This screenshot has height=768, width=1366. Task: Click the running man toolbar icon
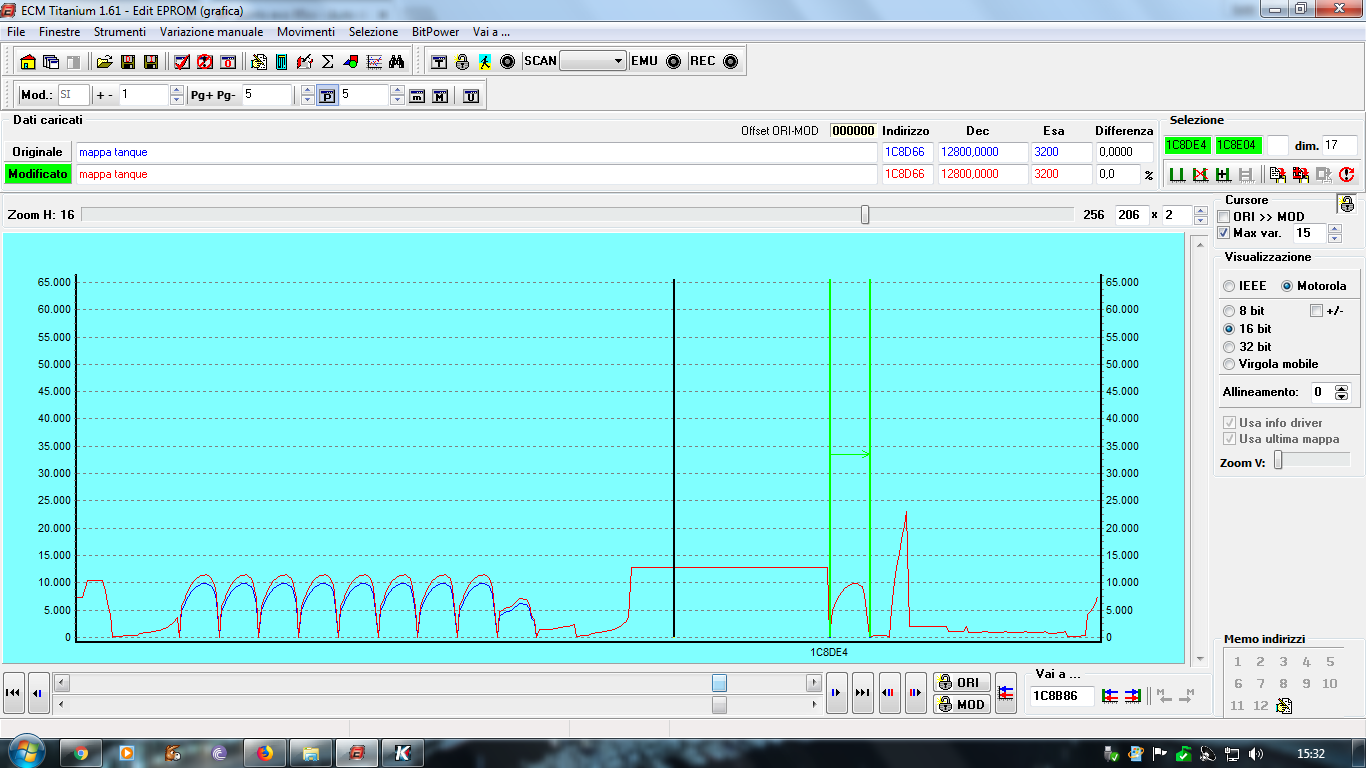[x=485, y=61]
